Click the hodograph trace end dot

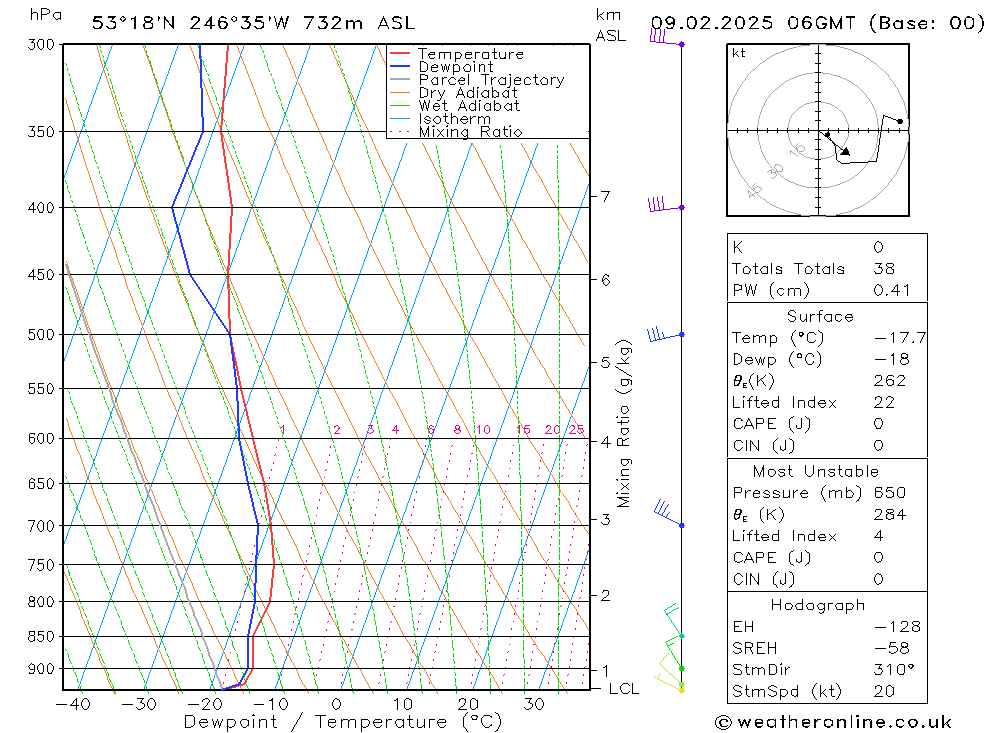pyautogui.click(x=900, y=121)
